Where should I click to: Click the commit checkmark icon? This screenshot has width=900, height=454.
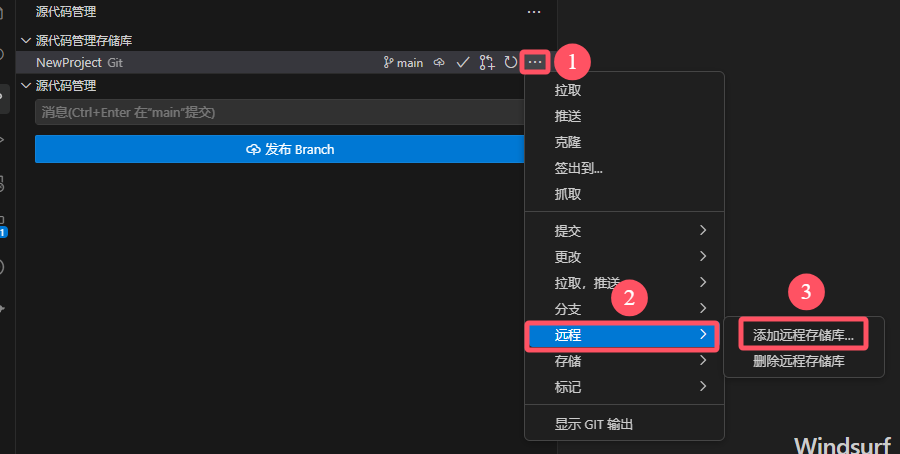point(463,63)
